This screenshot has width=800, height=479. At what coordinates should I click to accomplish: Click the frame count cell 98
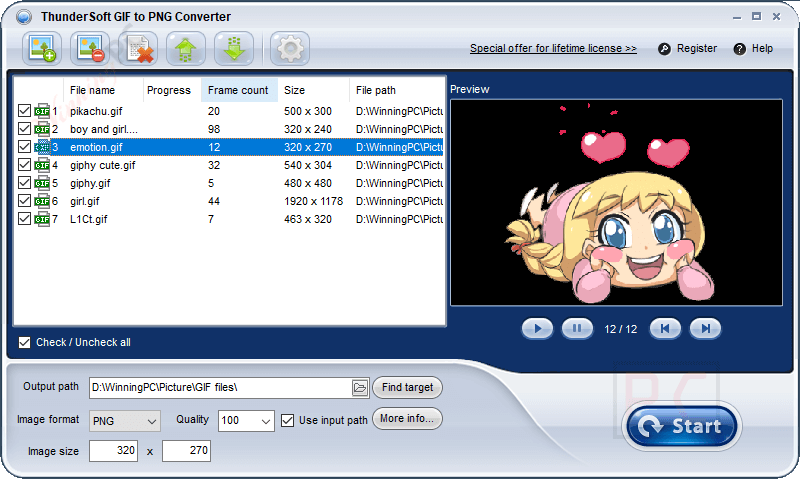click(x=214, y=130)
